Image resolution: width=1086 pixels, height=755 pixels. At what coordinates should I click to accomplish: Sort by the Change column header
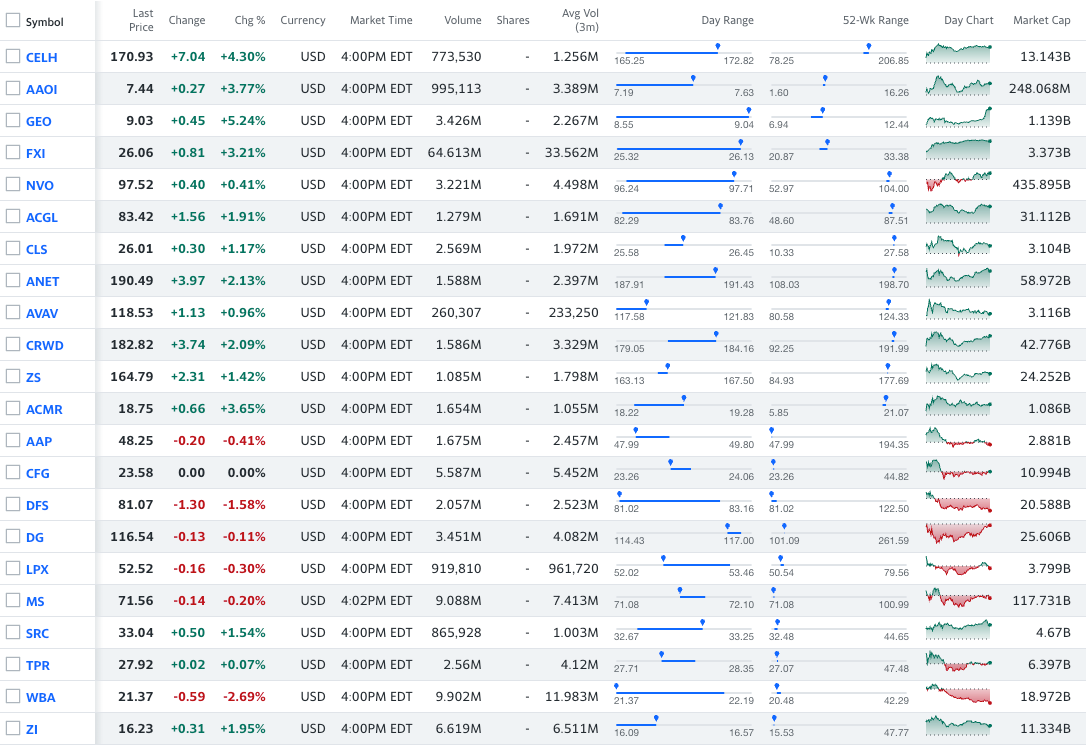pos(187,20)
